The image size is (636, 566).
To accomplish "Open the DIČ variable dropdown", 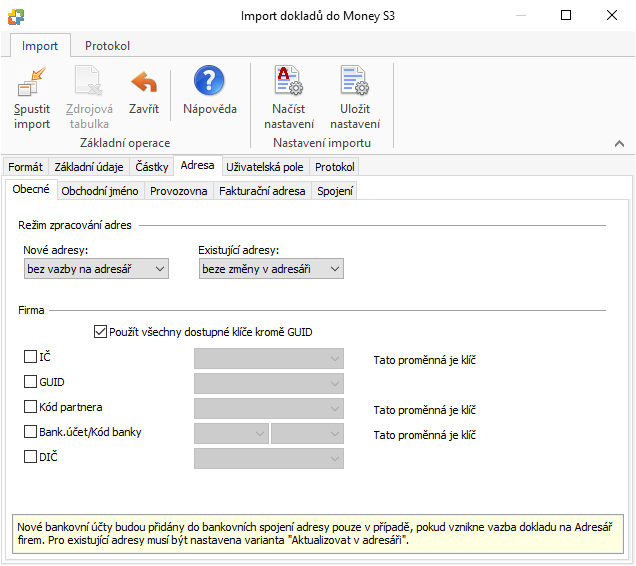I will (x=269, y=458).
